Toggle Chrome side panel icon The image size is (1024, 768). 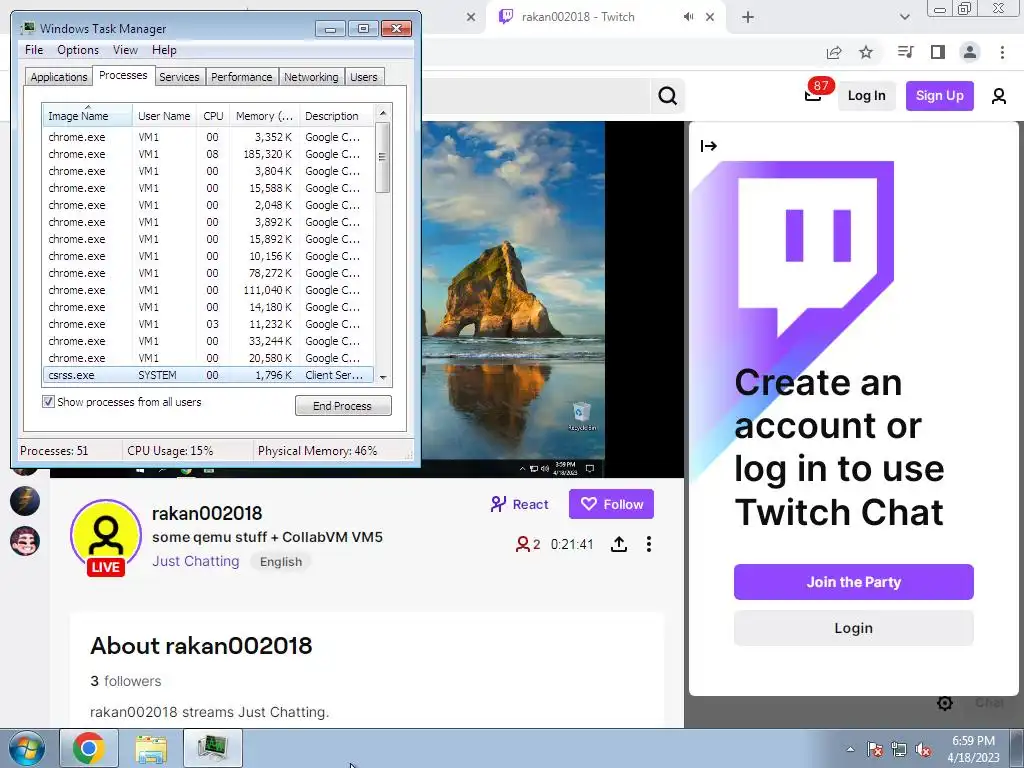point(938,52)
